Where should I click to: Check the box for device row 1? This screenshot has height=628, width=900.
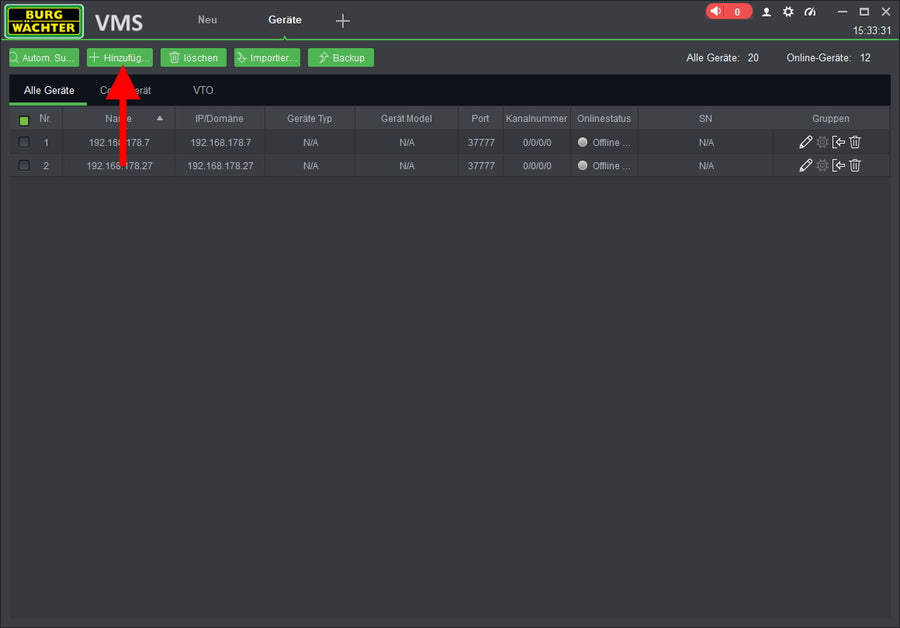click(x=24, y=142)
